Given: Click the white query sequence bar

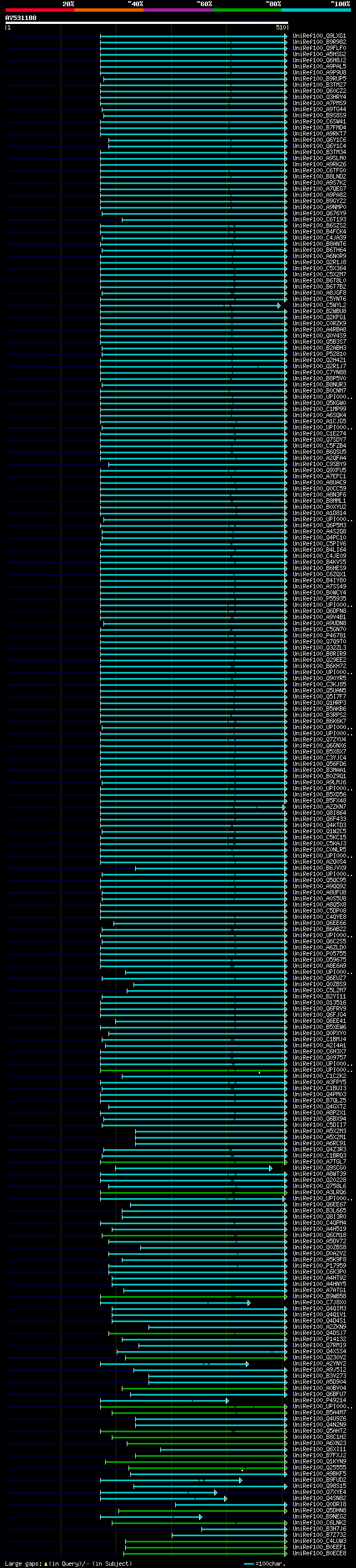Looking at the screenshot, I should tap(147, 22).
